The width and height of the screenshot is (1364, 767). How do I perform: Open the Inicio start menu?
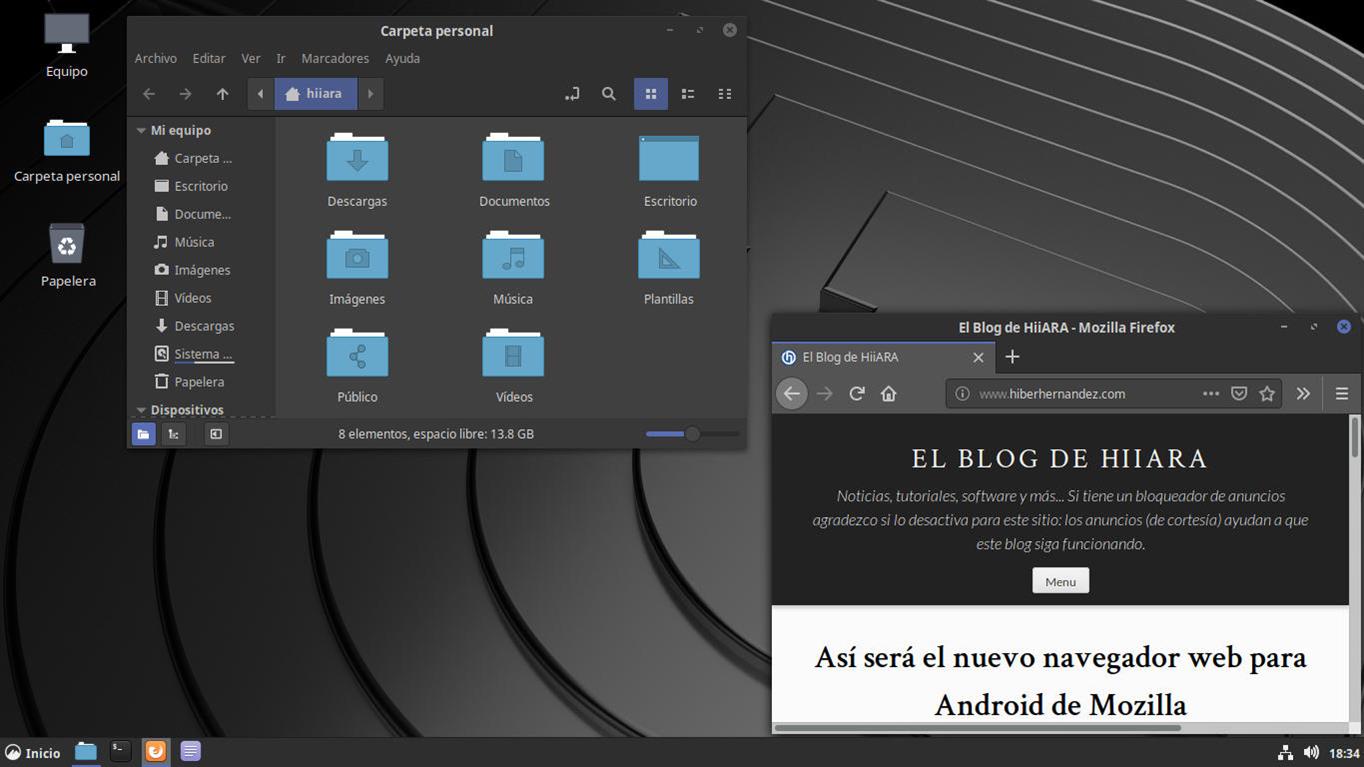(x=33, y=753)
